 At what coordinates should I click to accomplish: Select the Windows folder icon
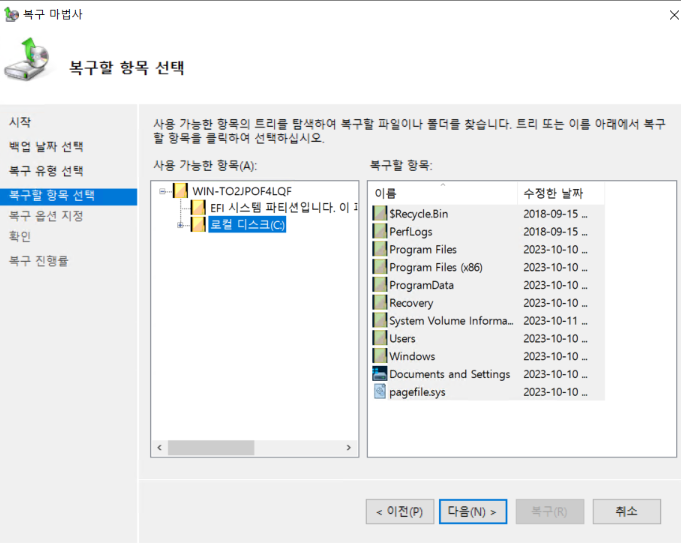379,356
